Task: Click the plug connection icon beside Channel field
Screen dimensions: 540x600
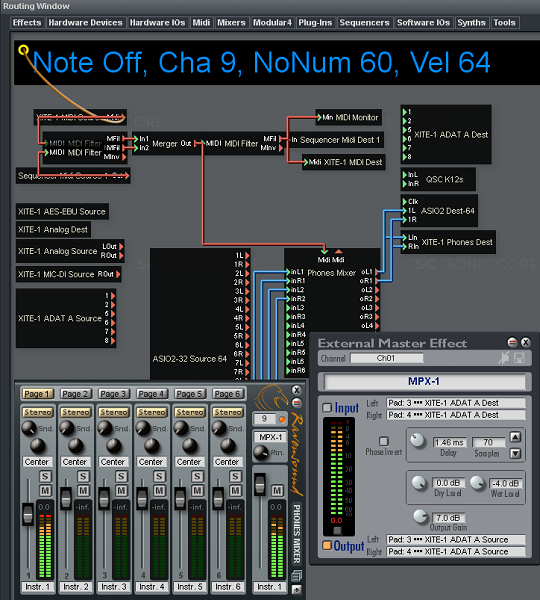Action: point(504,358)
